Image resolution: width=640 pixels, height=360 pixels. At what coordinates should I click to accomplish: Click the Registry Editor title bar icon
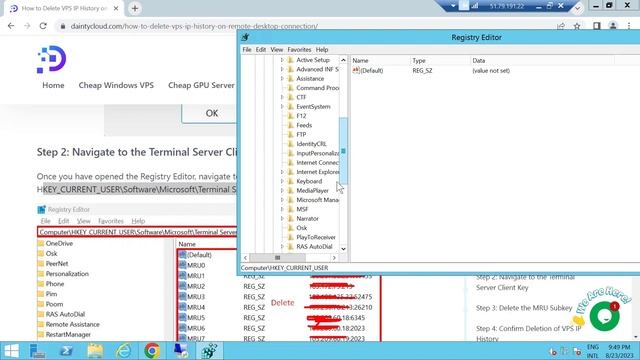point(245,37)
